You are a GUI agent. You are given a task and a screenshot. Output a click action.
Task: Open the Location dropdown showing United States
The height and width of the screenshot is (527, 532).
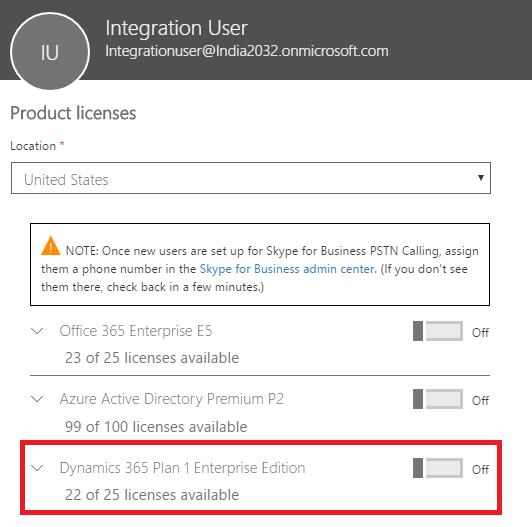[251, 178]
